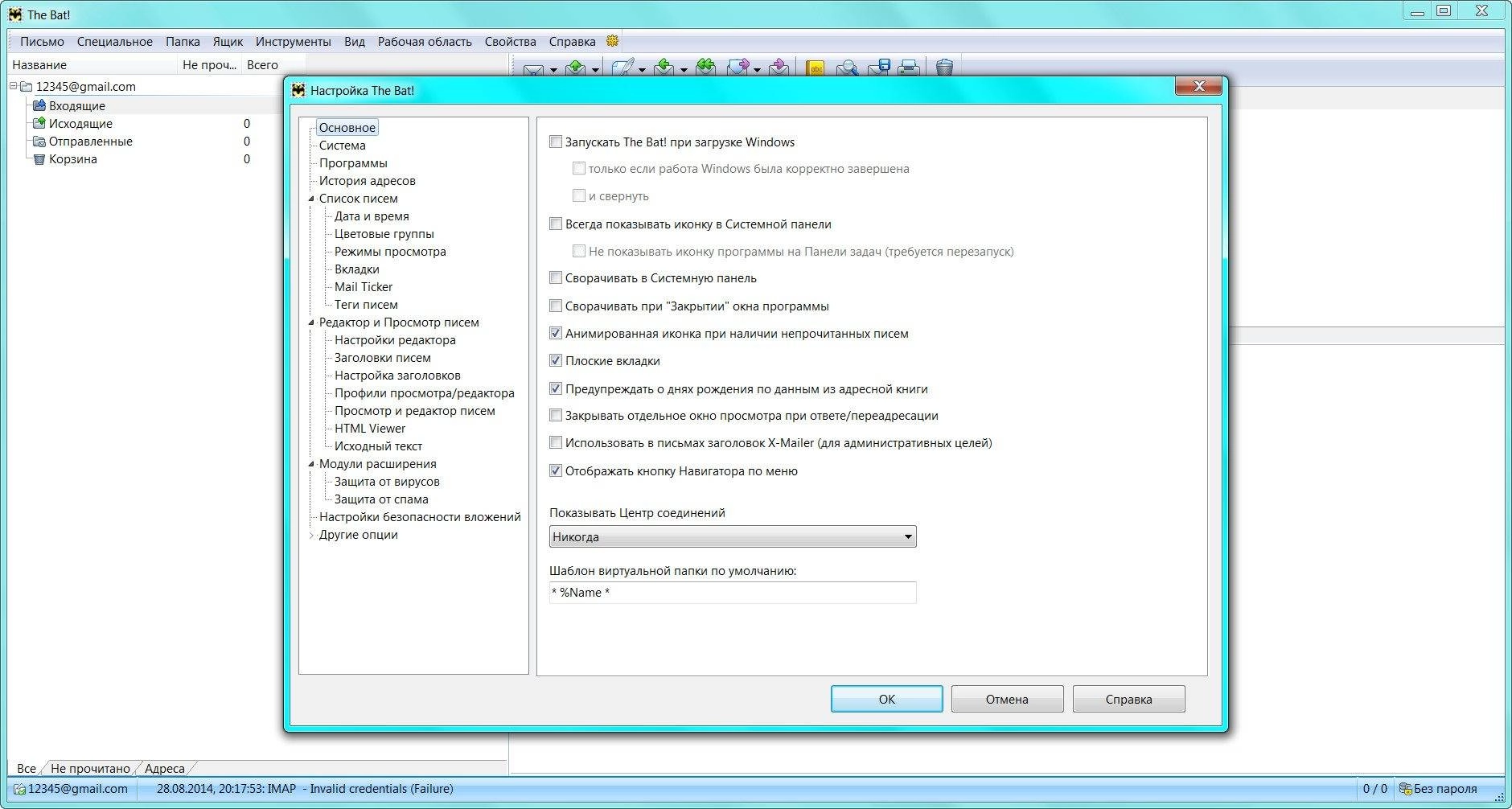Click the Название column header

pyautogui.click(x=92, y=65)
